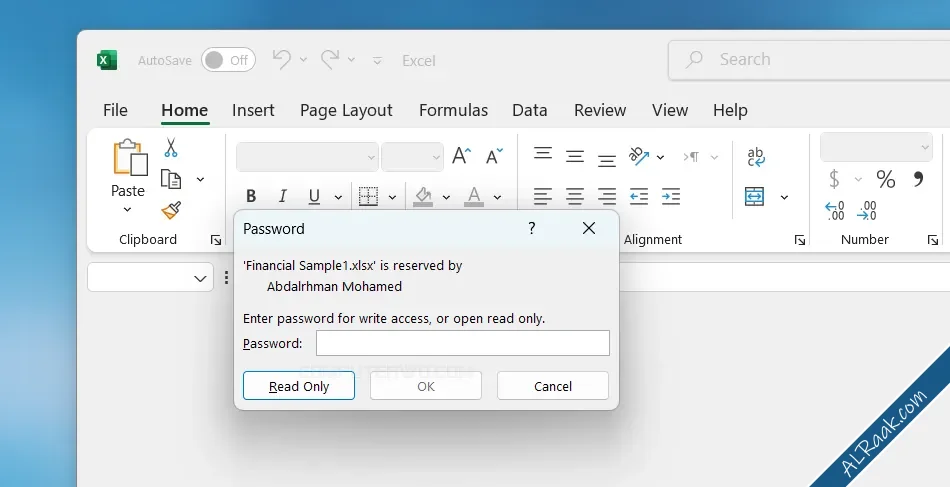This screenshot has width=950, height=487.
Task: Click Increase Decimal icon
Action: (x=835, y=210)
